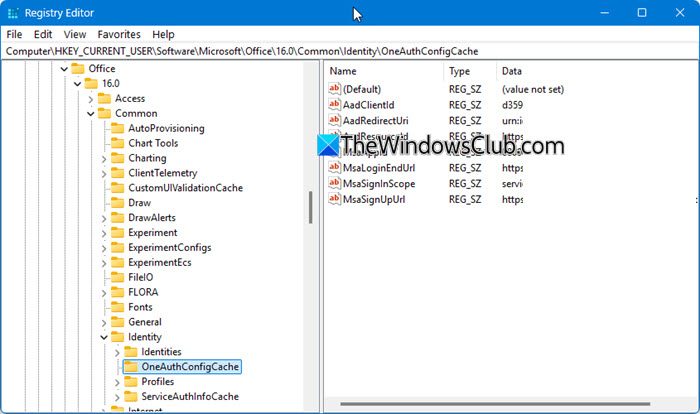
Task: Click the Draw folder icon
Action: 117,203
